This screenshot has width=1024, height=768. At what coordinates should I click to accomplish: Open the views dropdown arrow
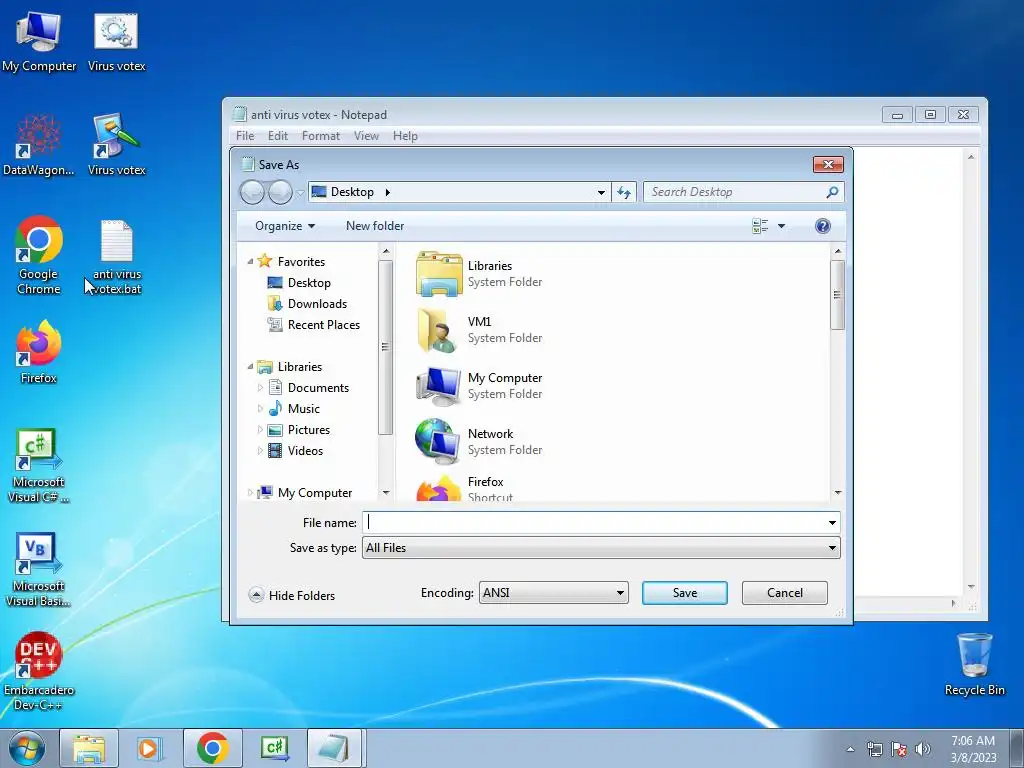coord(781,226)
